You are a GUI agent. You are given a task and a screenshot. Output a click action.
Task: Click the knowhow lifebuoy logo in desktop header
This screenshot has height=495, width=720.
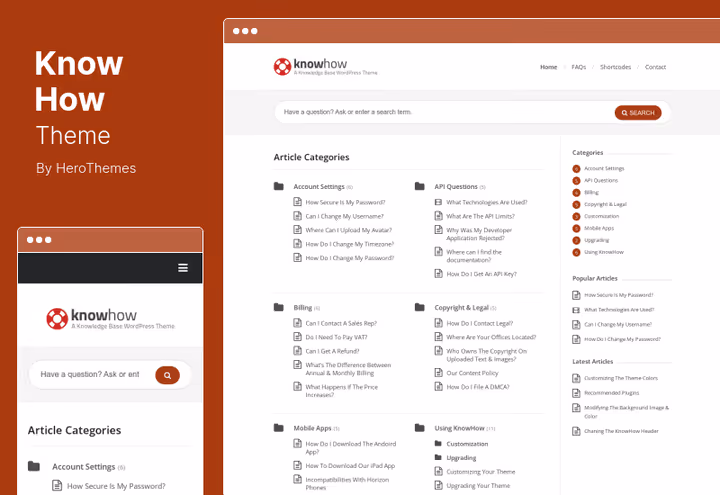click(282, 67)
